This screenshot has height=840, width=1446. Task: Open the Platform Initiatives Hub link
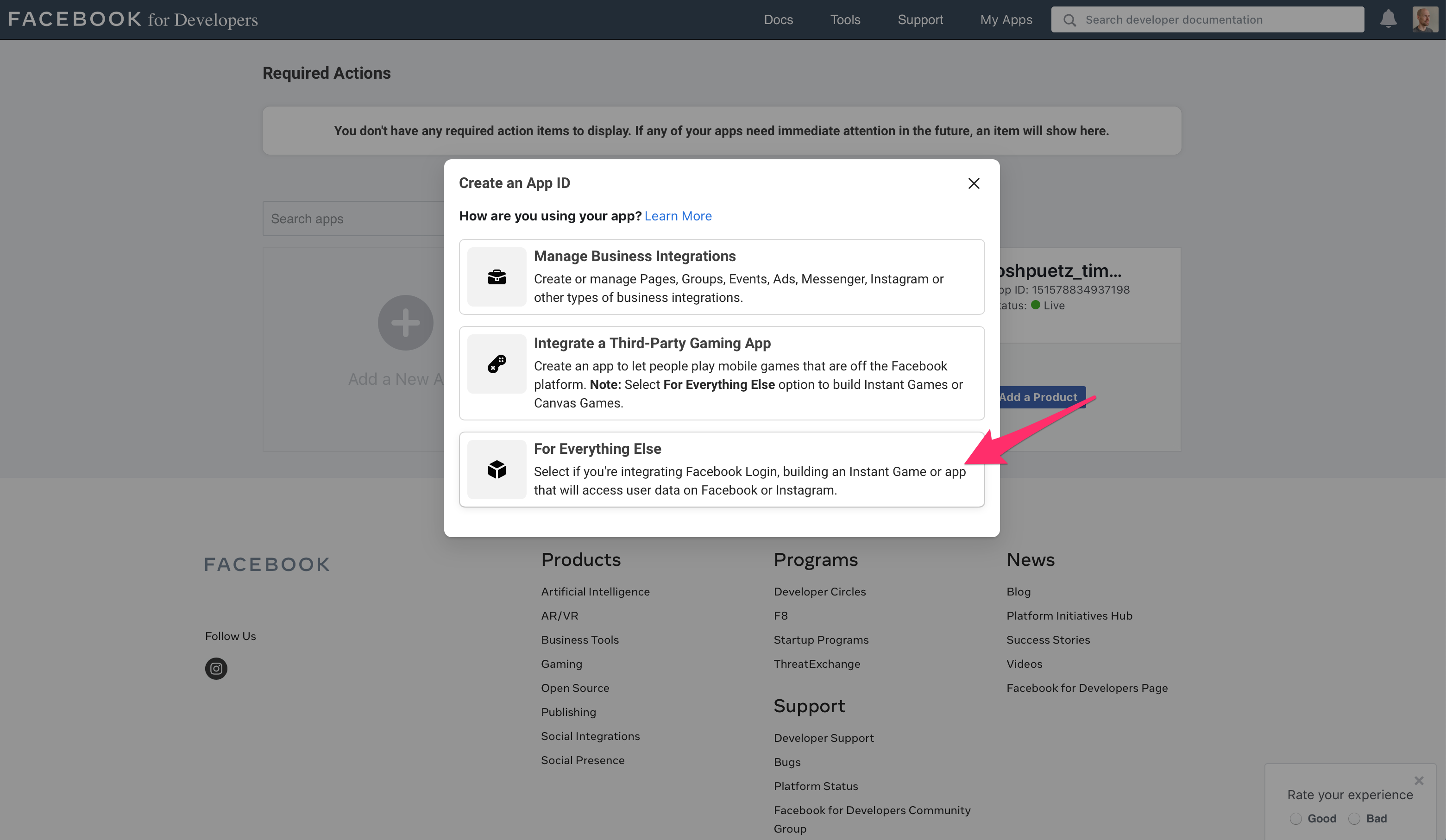coord(1069,616)
